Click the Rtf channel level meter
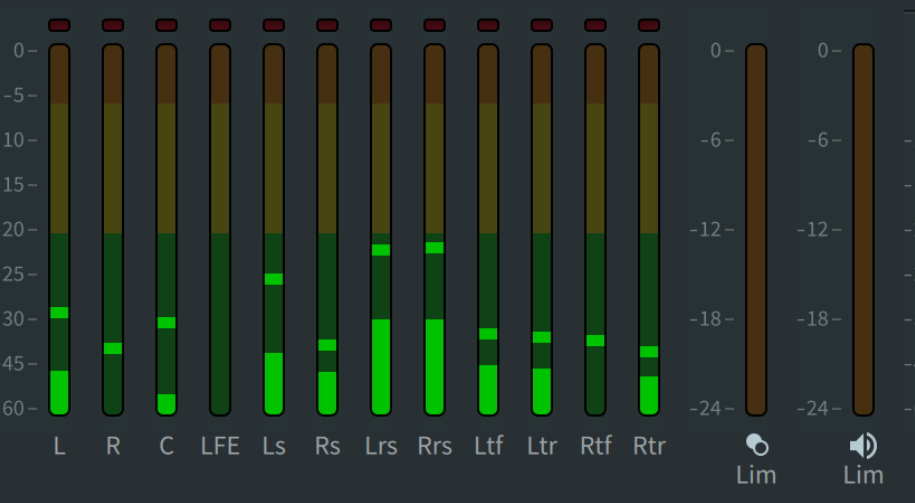Viewport: 915px width, 503px height. (595, 230)
